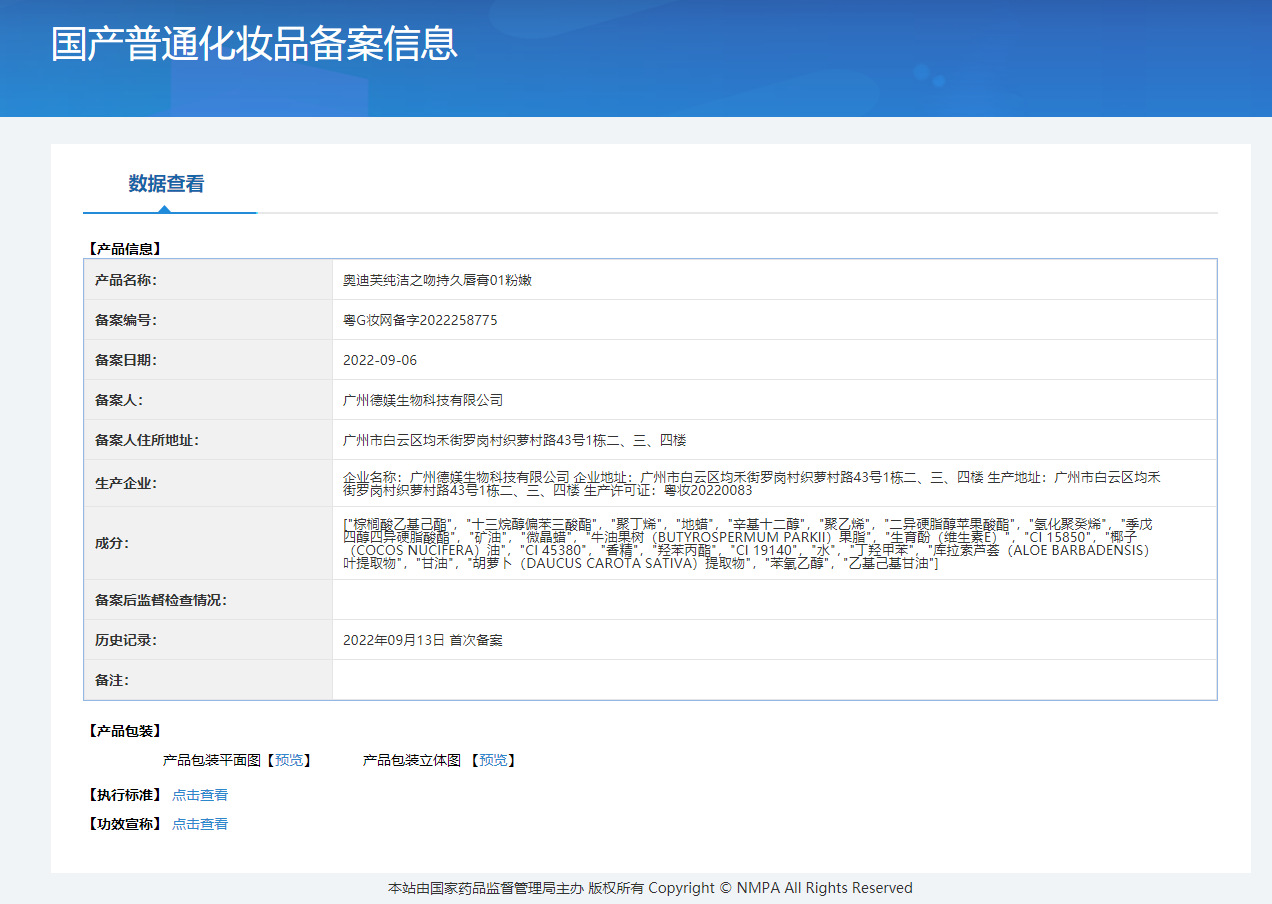This screenshot has width=1272, height=904.
Task: Click the 【产品包装】 section heading
Action: coord(125,731)
